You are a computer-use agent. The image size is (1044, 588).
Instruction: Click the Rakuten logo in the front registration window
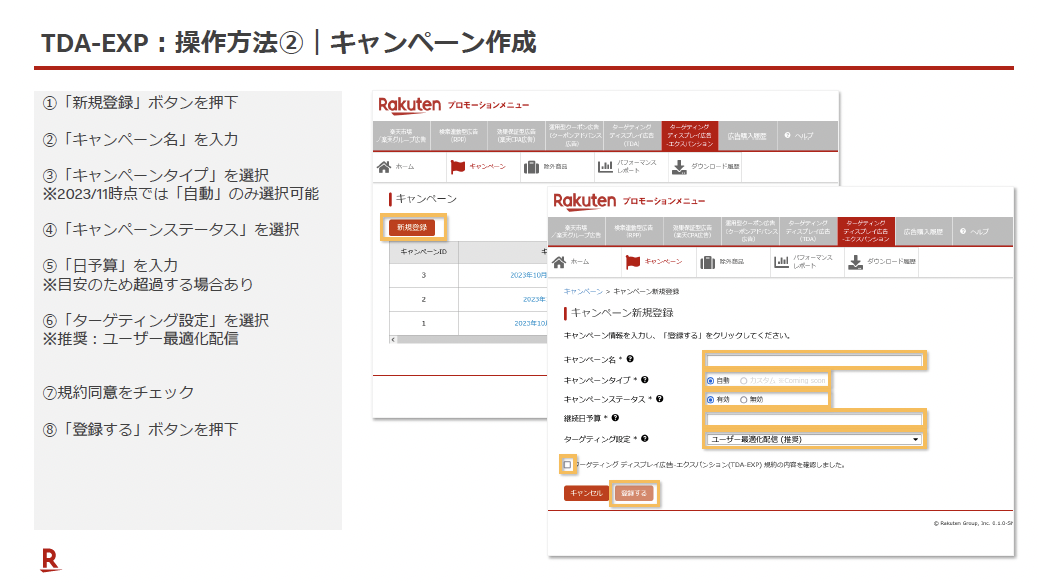point(585,201)
